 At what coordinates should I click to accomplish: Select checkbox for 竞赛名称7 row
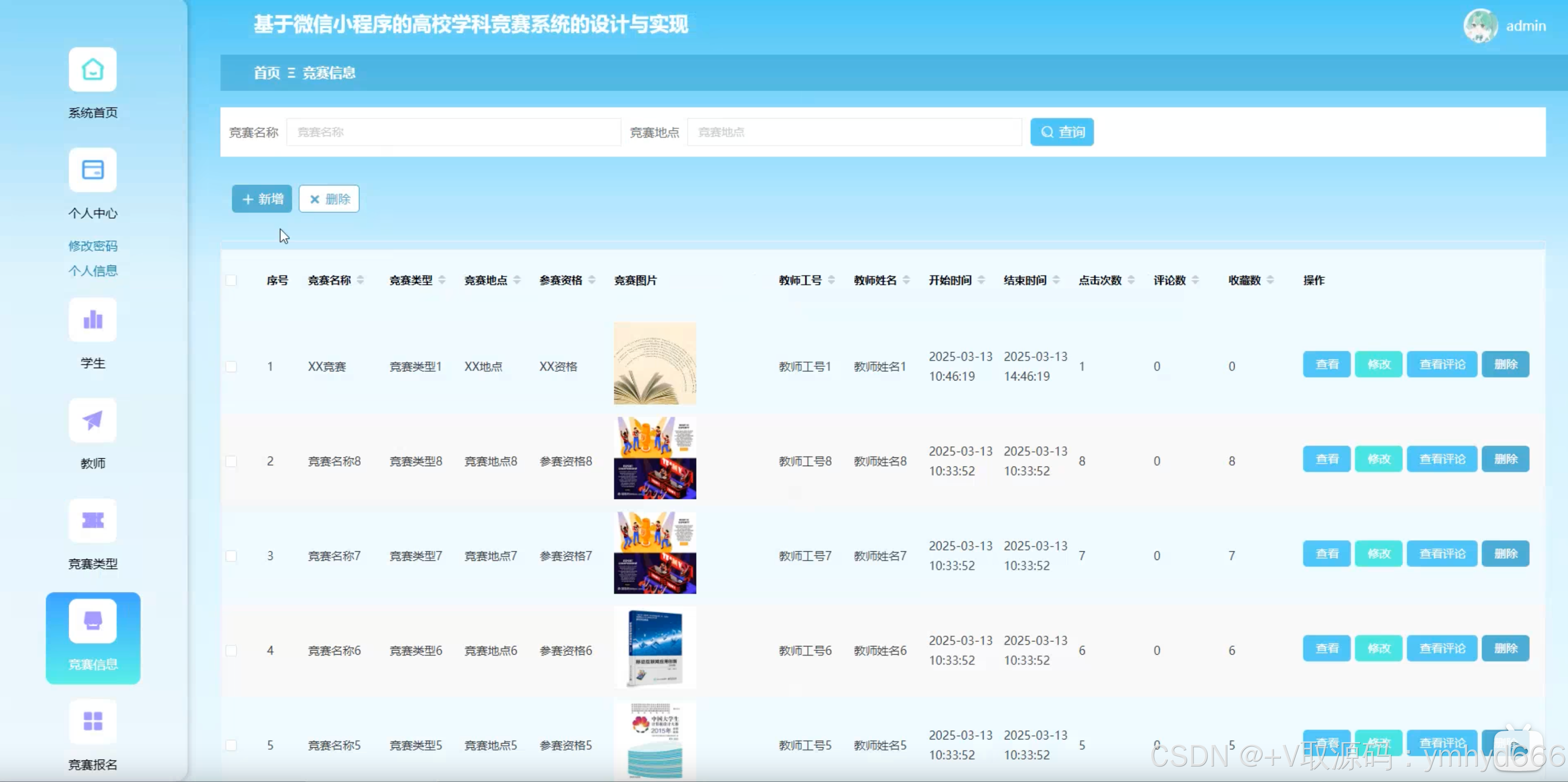pos(231,556)
